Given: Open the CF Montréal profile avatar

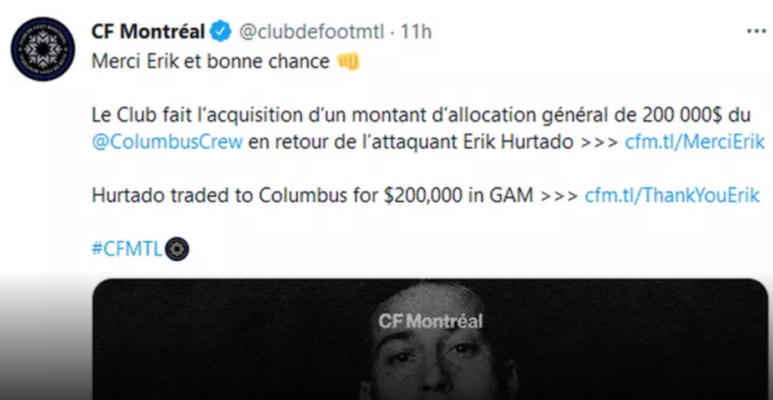Looking at the screenshot, I should [x=43, y=49].
